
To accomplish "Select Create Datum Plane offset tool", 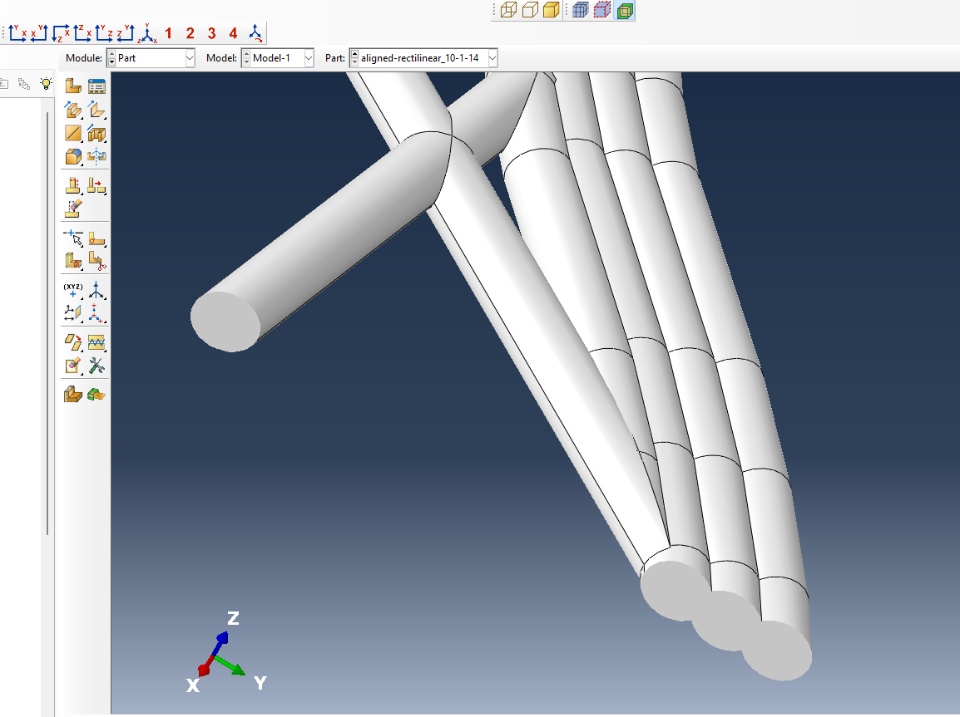I will coord(73,313).
